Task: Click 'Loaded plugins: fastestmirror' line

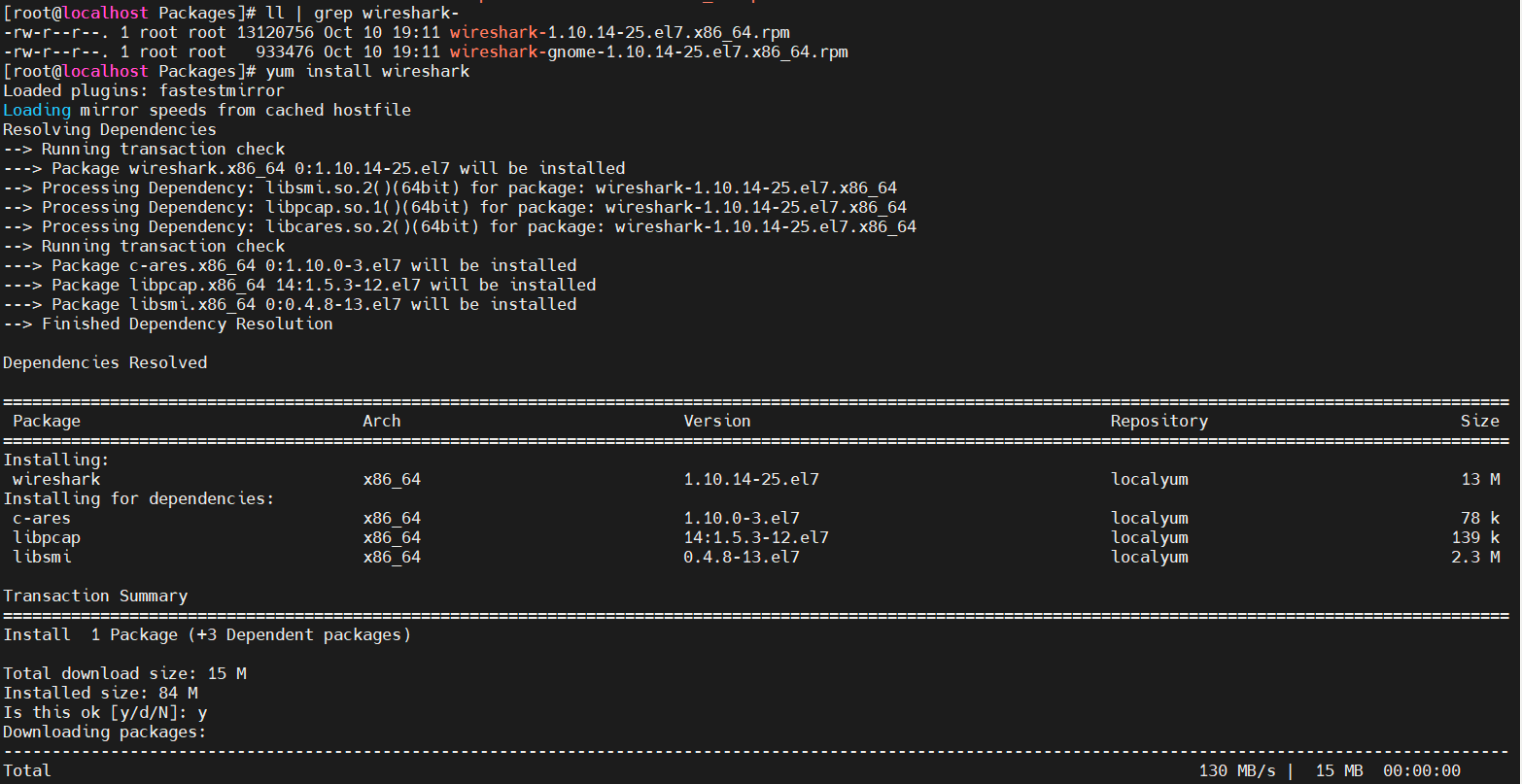Action: [x=144, y=90]
